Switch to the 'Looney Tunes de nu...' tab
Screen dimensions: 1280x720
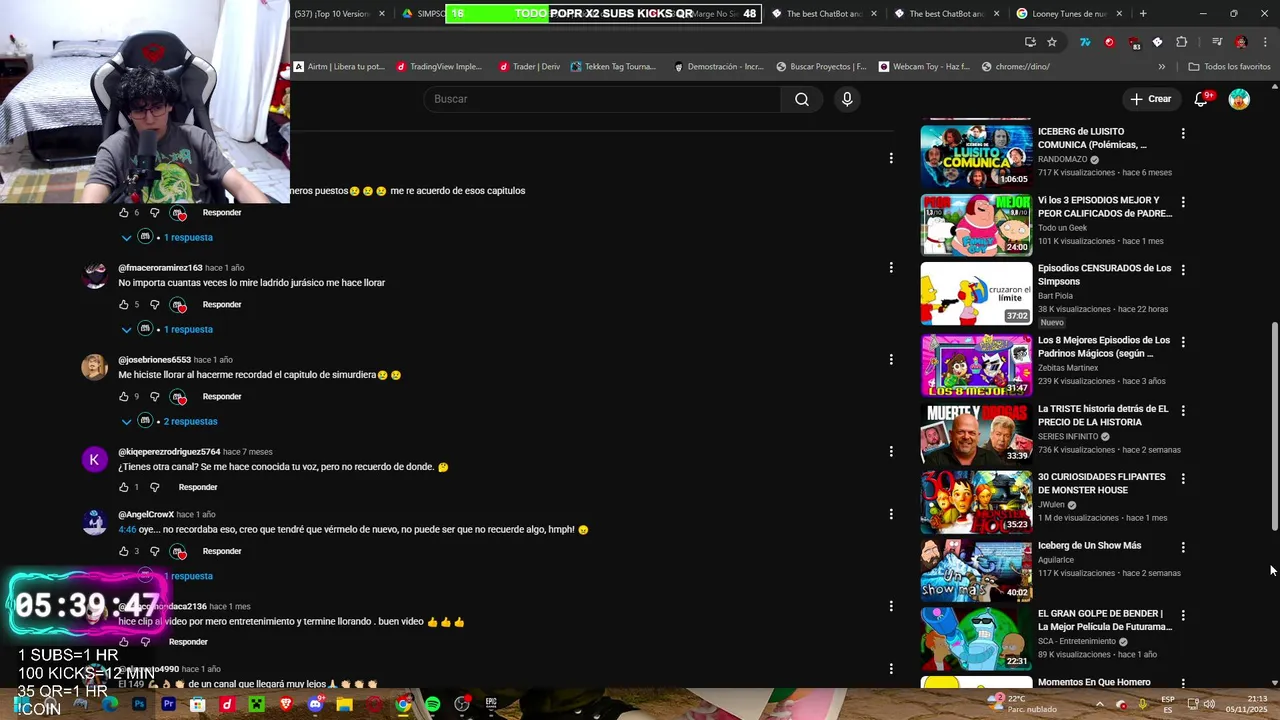(1068, 14)
